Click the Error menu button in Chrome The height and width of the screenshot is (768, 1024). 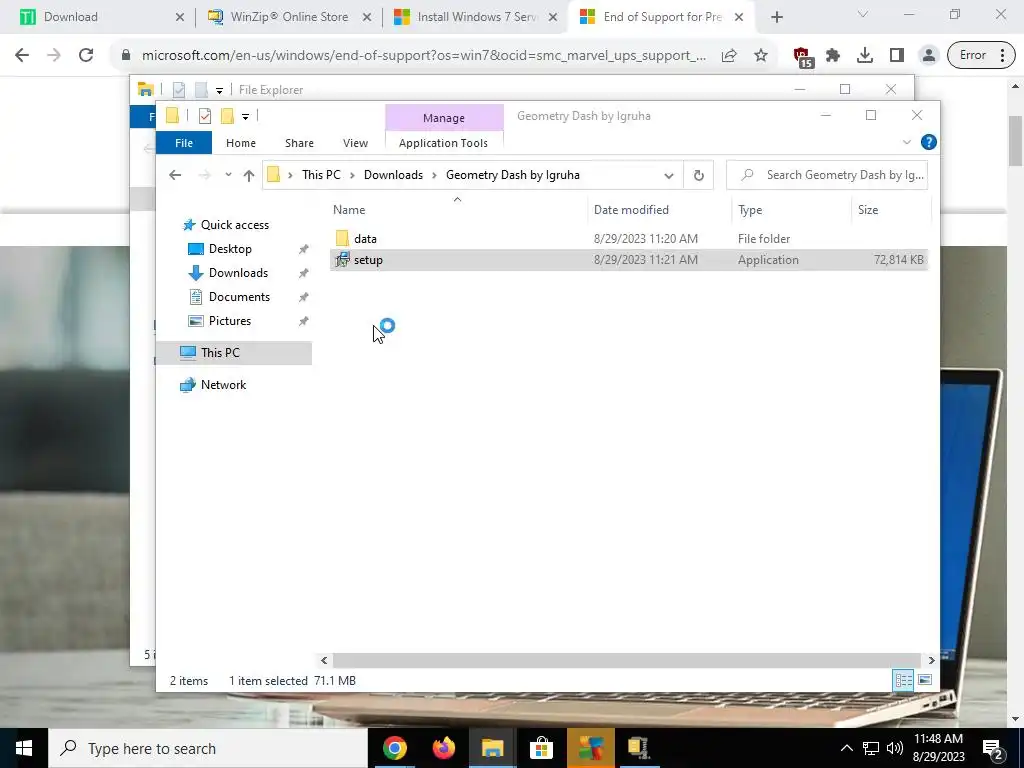pos(981,56)
